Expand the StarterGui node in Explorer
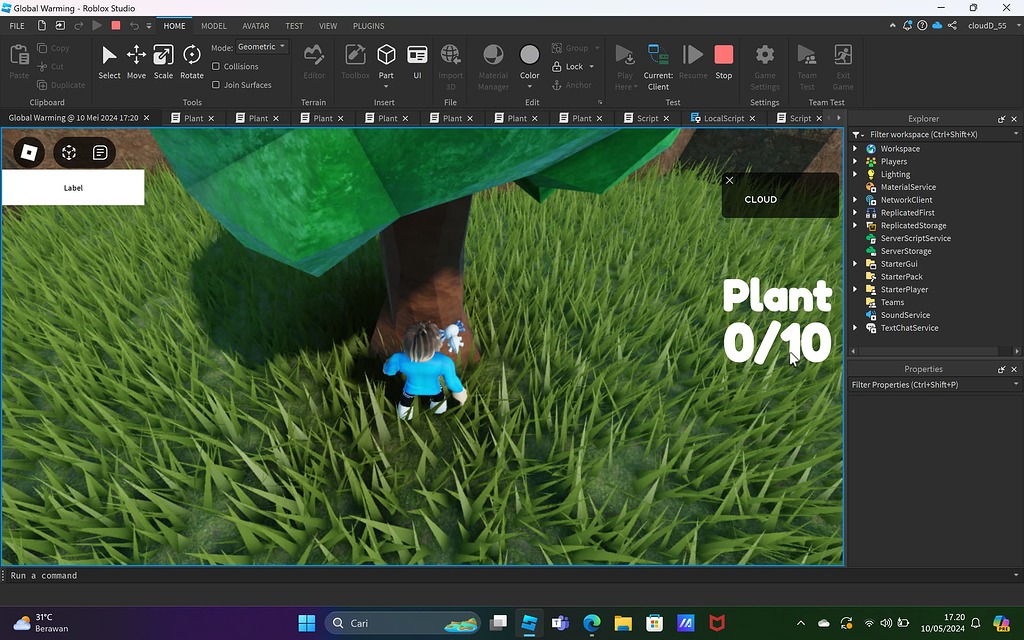The width and height of the screenshot is (1024, 640). [x=856, y=264]
